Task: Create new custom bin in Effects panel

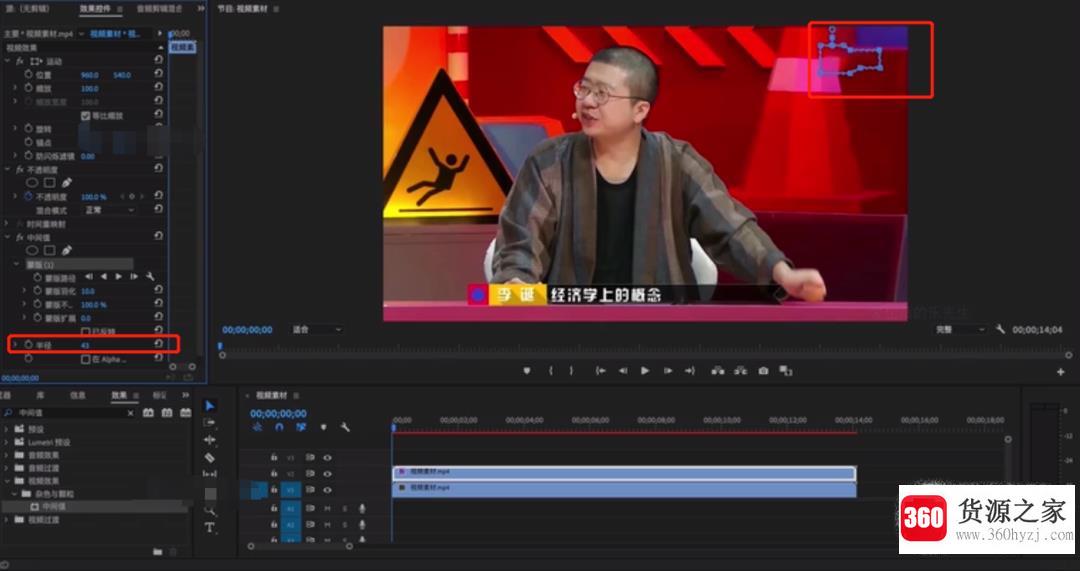Action: coord(158,552)
